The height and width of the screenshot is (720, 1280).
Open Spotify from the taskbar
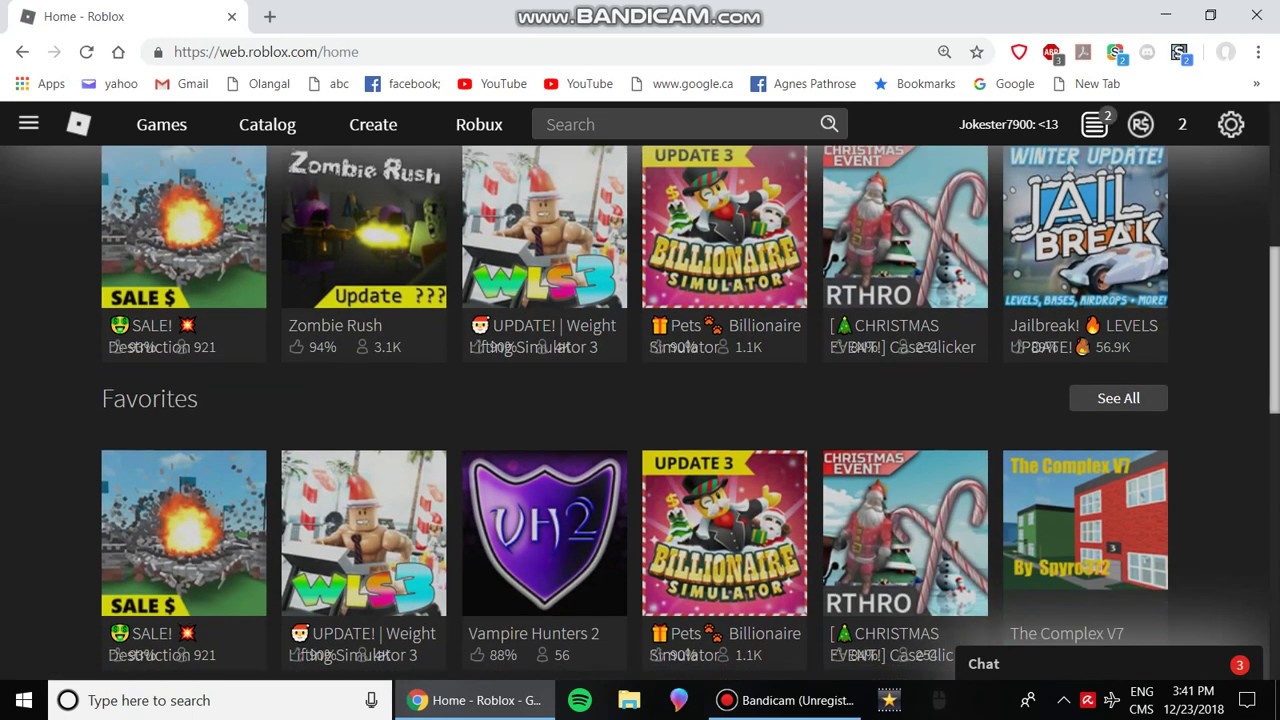click(580, 700)
